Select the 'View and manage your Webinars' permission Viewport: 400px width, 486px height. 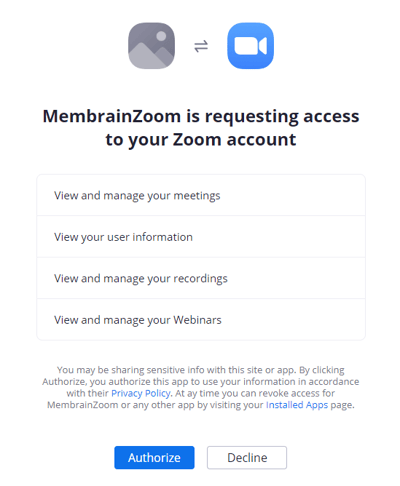(201, 320)
